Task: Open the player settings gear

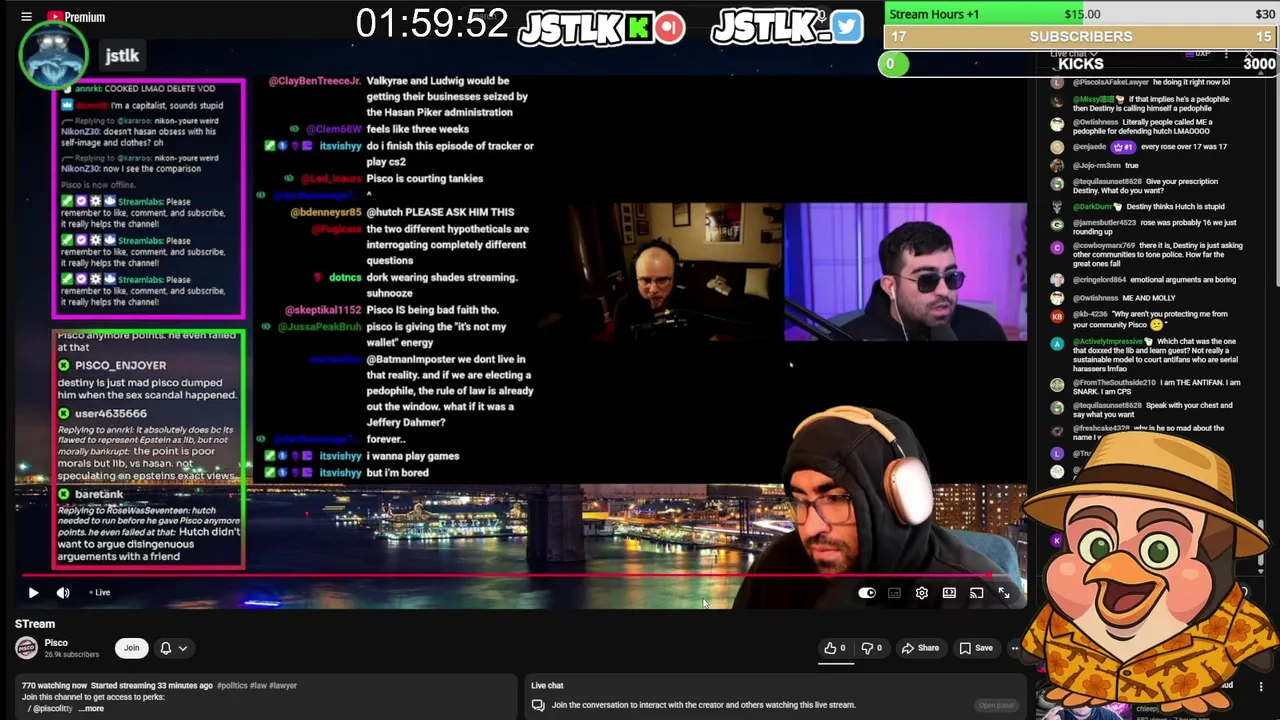Action: [x=922, y=593]
